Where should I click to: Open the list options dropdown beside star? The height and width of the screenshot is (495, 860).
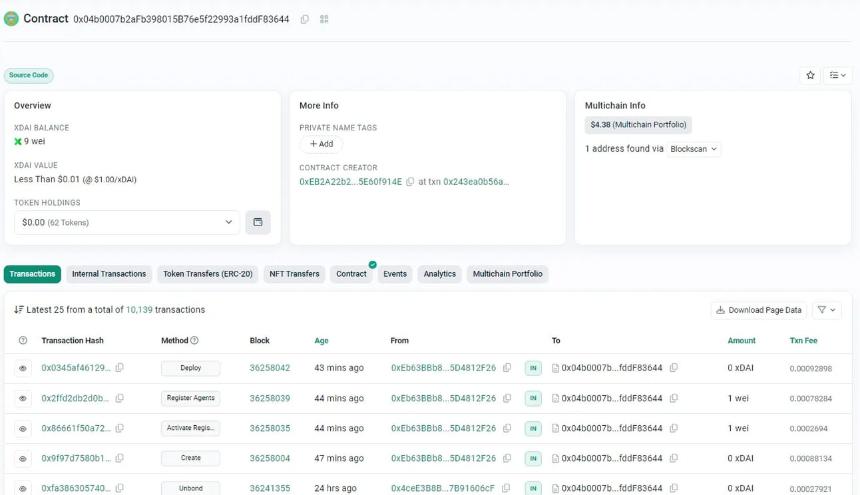[838, 75]
